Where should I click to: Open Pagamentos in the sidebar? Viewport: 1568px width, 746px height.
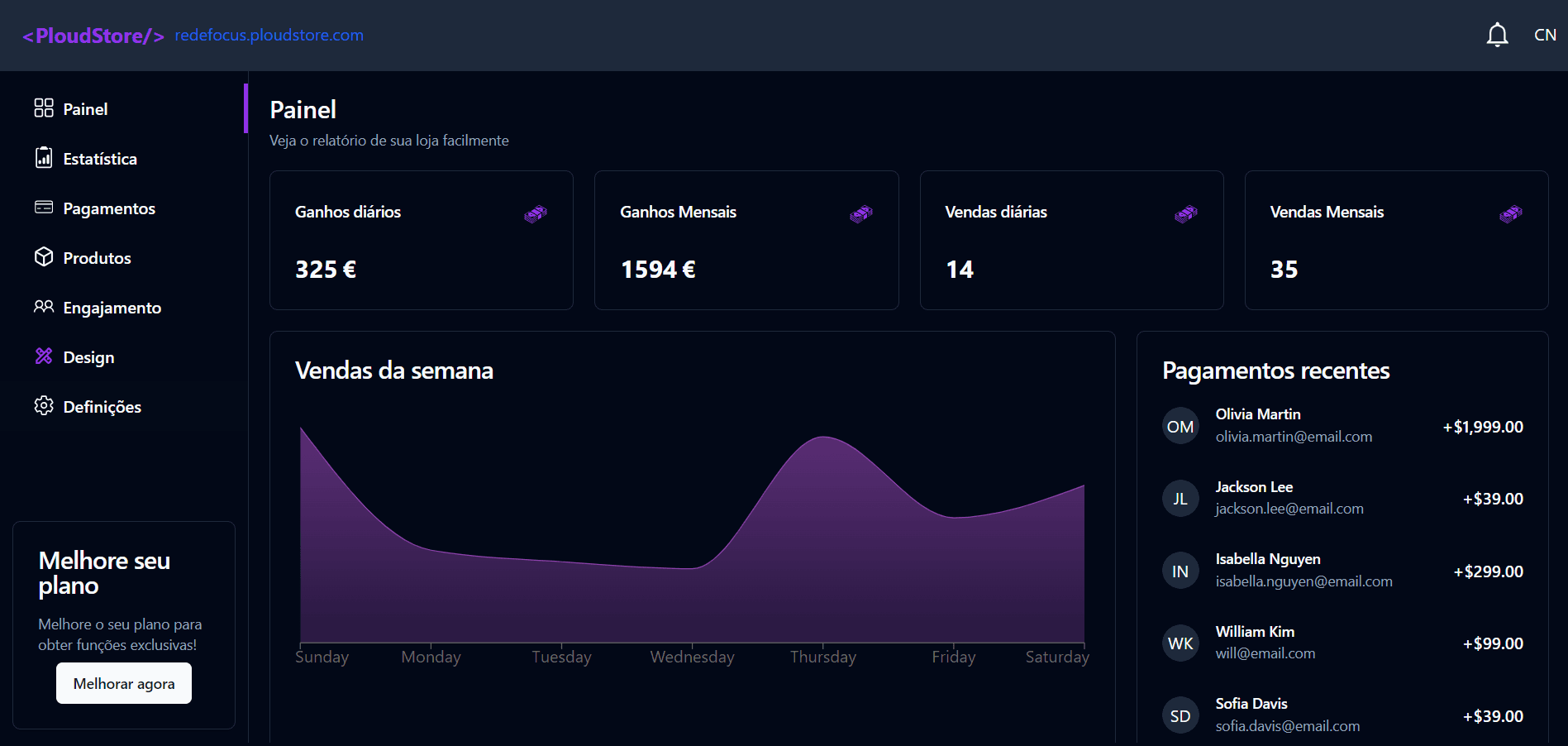pyautogui.click(x=124, y=208)
